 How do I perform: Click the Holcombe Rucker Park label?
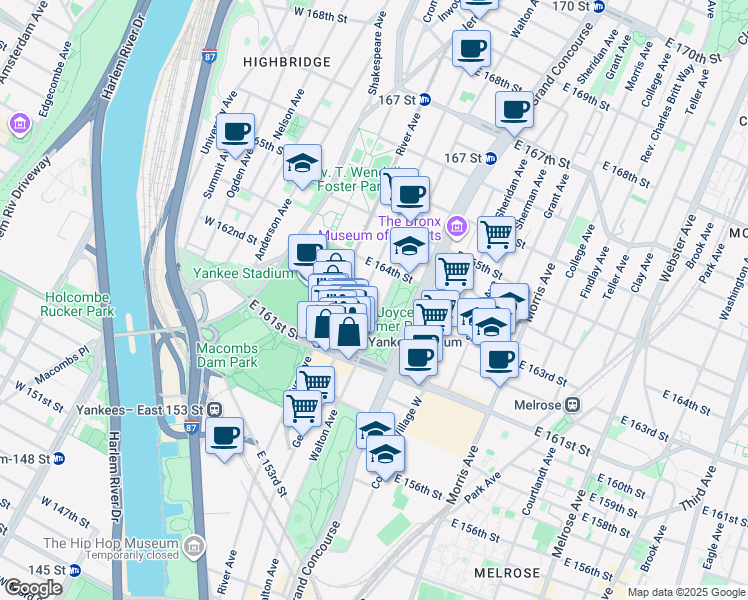(x=77, y=304)
